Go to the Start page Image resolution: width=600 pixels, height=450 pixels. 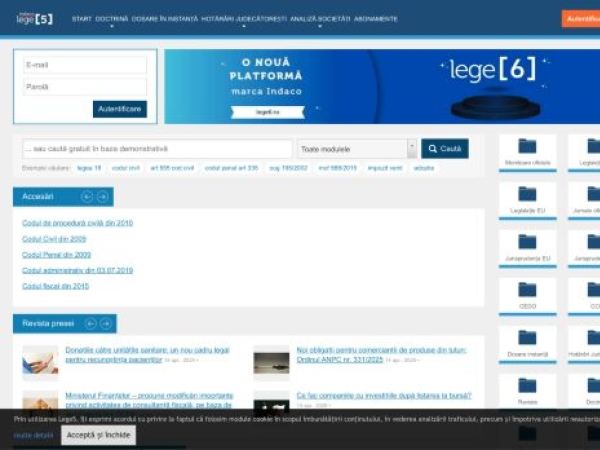(82, 19)
